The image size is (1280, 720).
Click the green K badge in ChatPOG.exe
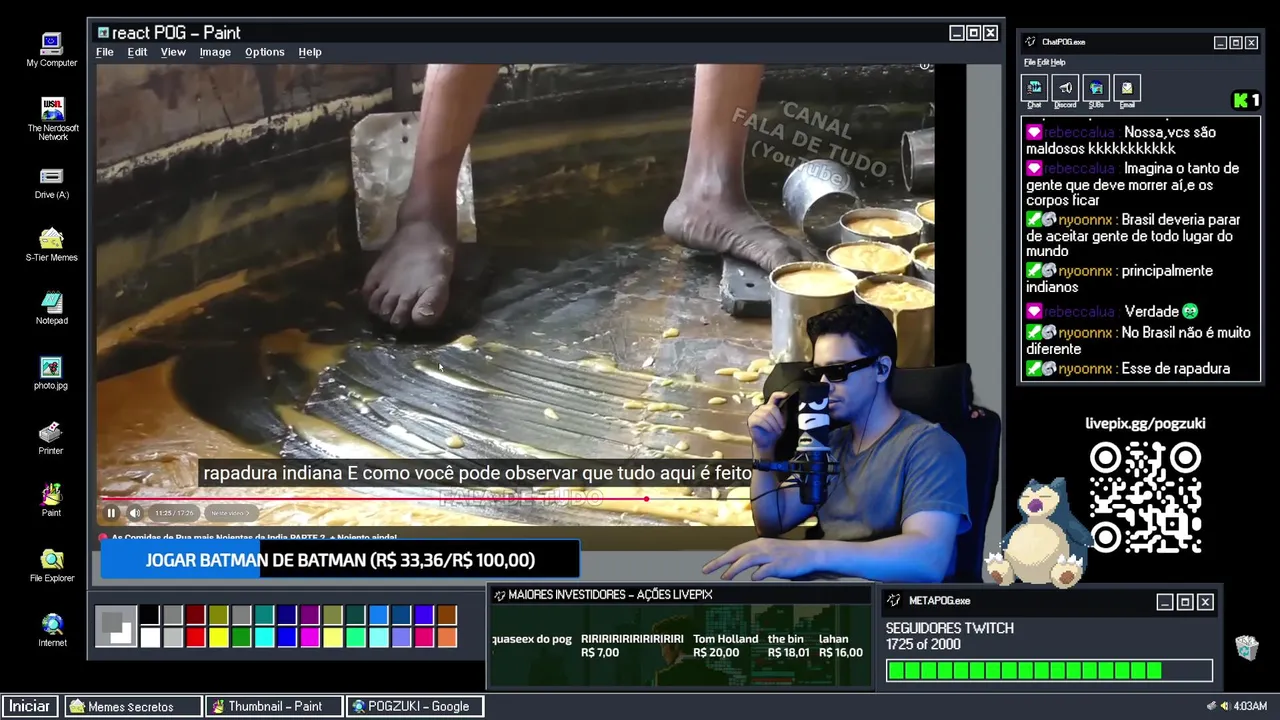(1246, 100)
